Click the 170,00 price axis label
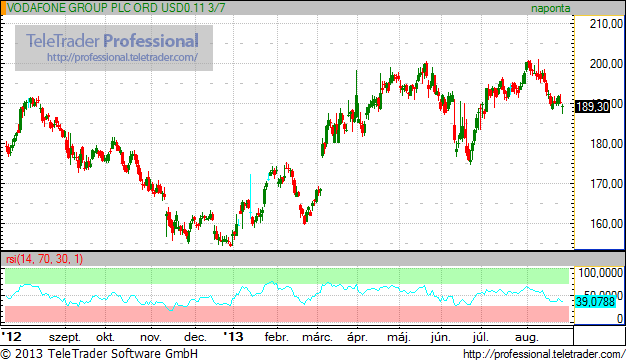626x363 pixels. point(606,184)
